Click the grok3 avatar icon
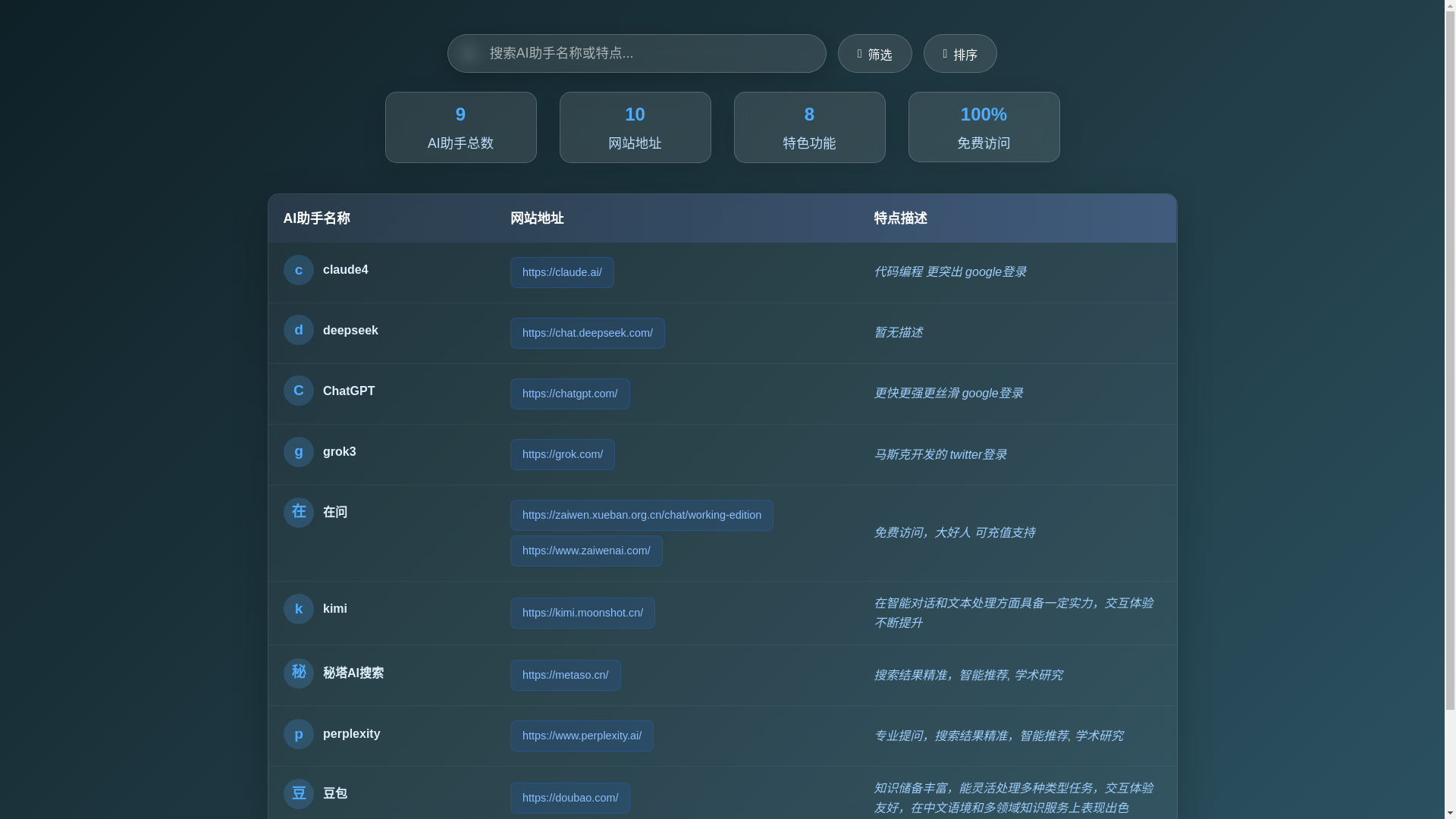The height and width of the screenshot is (819, 1456). 298,452
